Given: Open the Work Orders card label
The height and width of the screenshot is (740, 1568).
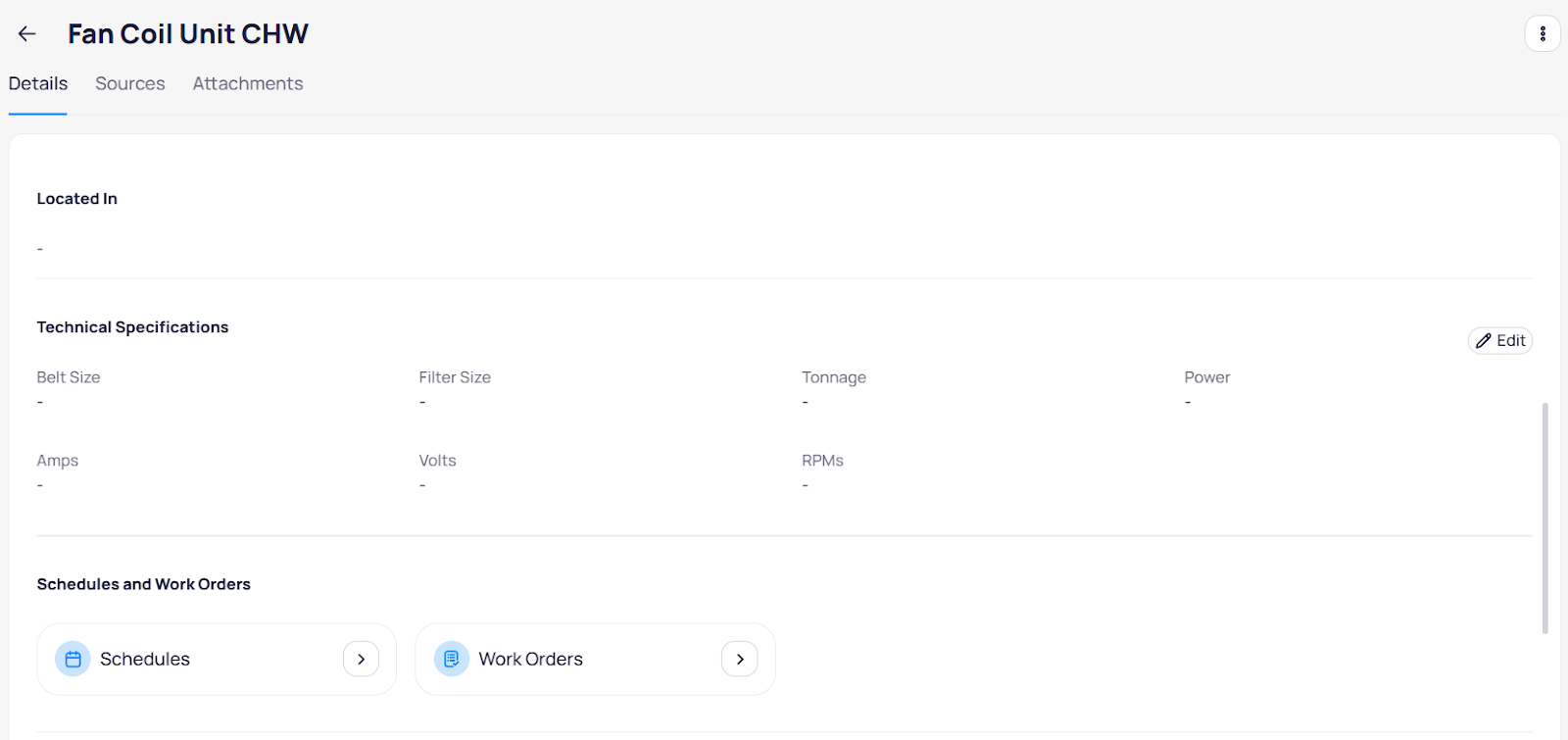Looking at the screenshot, I should (x=530, y=660).
